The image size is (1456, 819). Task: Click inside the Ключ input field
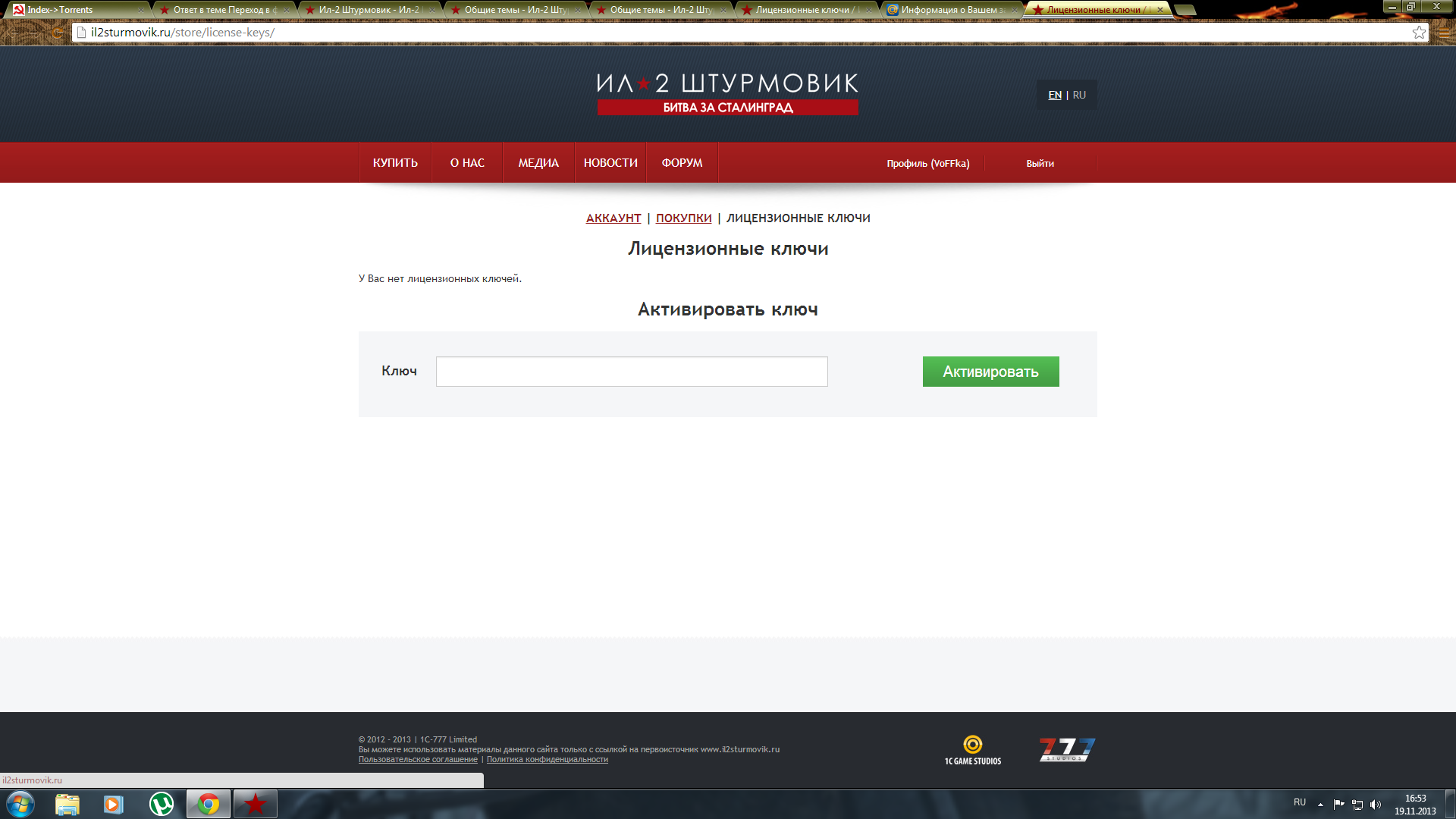click(631, 372)
